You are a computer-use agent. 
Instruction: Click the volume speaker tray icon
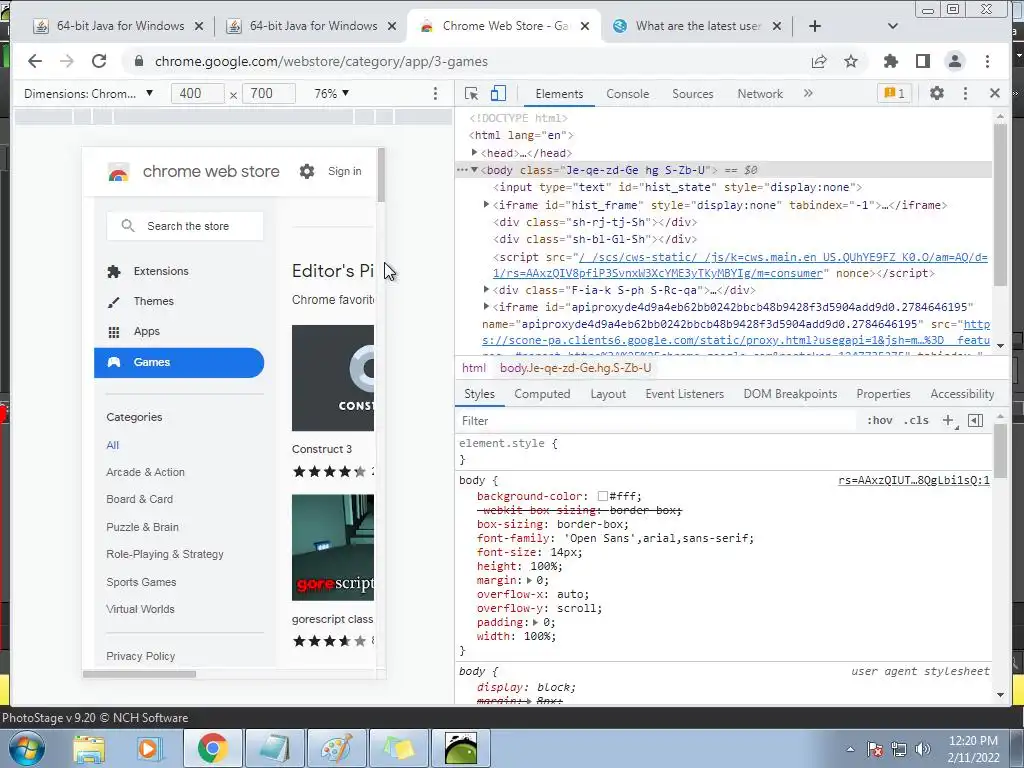pos(922,749)
